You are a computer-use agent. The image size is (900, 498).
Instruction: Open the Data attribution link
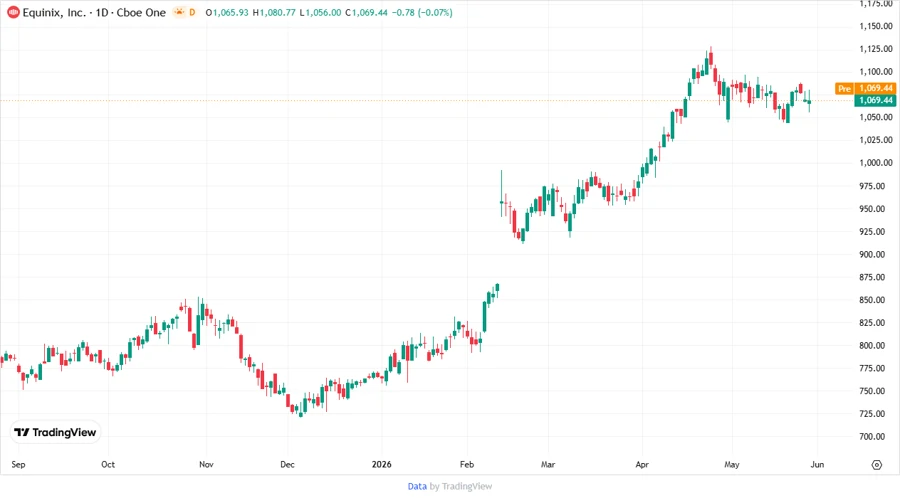pyautogui.click(x=417, y=486)
